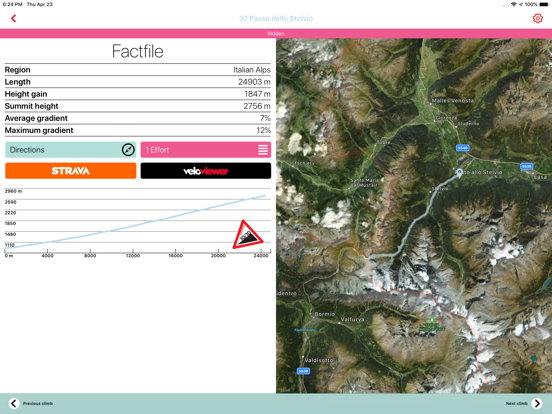
Task: Tap the 2960 m elevation axis label
Action: point(13,191)
